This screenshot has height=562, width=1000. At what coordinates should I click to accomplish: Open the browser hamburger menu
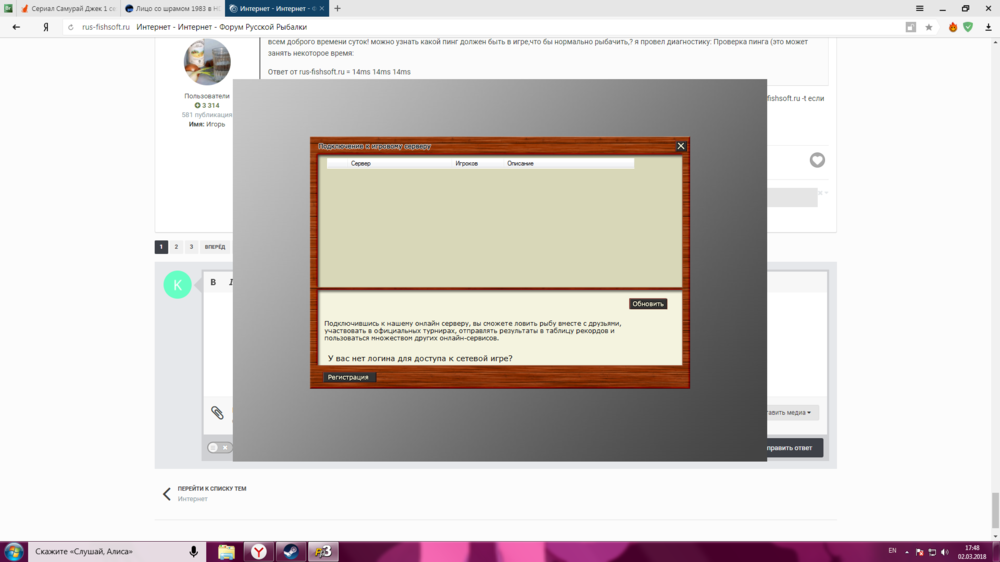coord(919,8)
